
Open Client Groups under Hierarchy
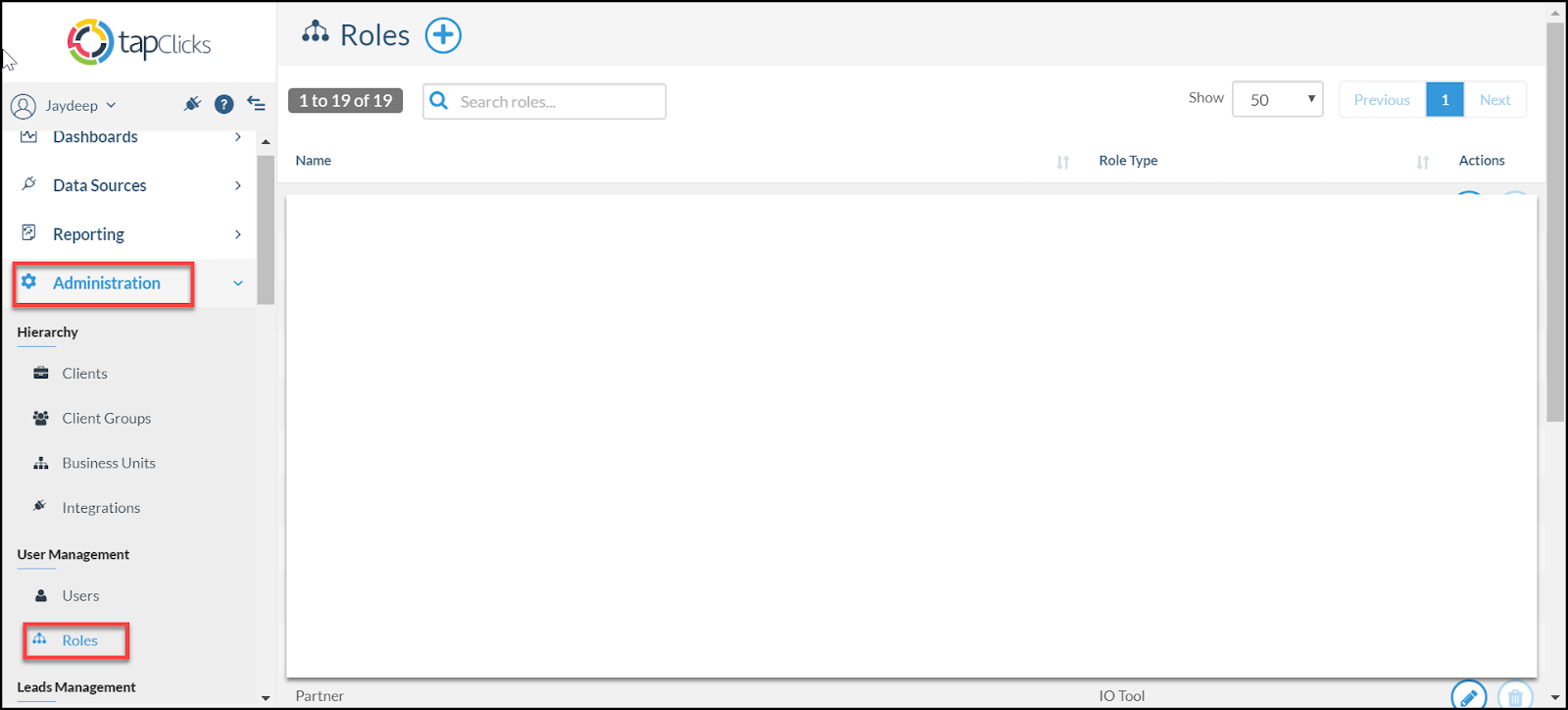(x=107, y=419)
